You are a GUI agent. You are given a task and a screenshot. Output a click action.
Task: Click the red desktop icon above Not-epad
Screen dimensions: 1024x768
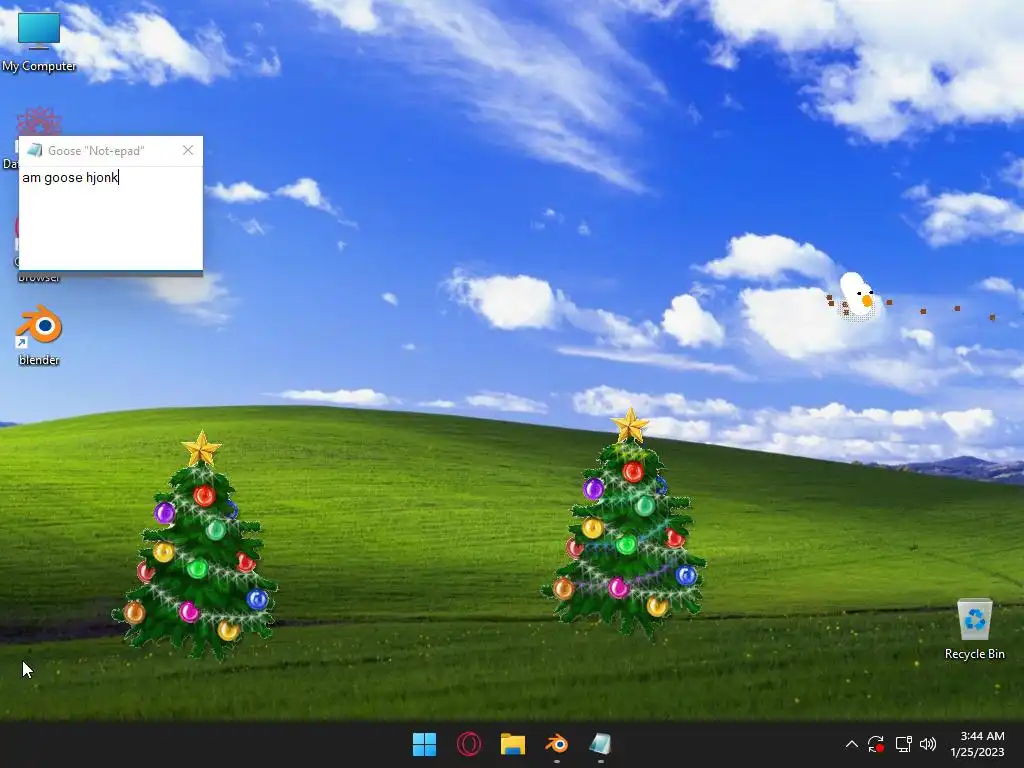tap(39, 121)
